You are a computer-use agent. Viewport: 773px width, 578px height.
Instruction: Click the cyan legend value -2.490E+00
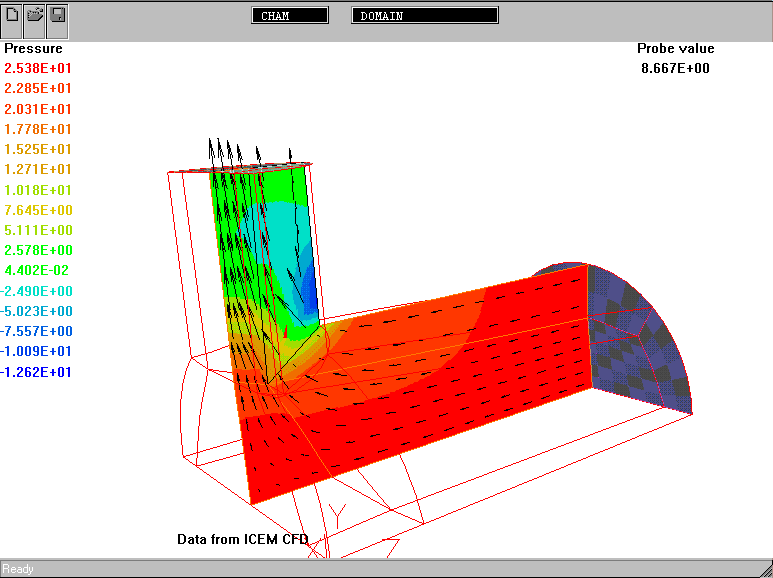(x=38, y=291)
